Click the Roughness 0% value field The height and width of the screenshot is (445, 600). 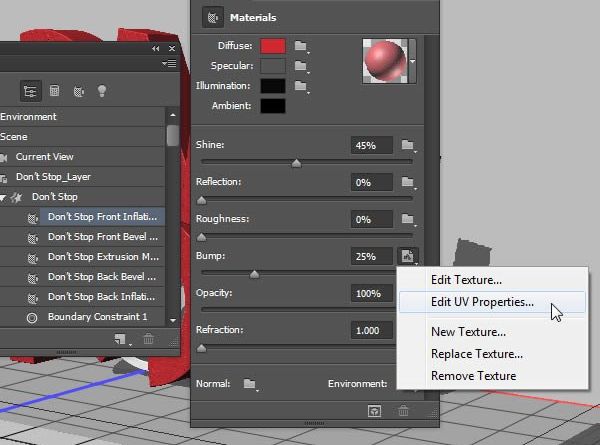coord(372,220)
